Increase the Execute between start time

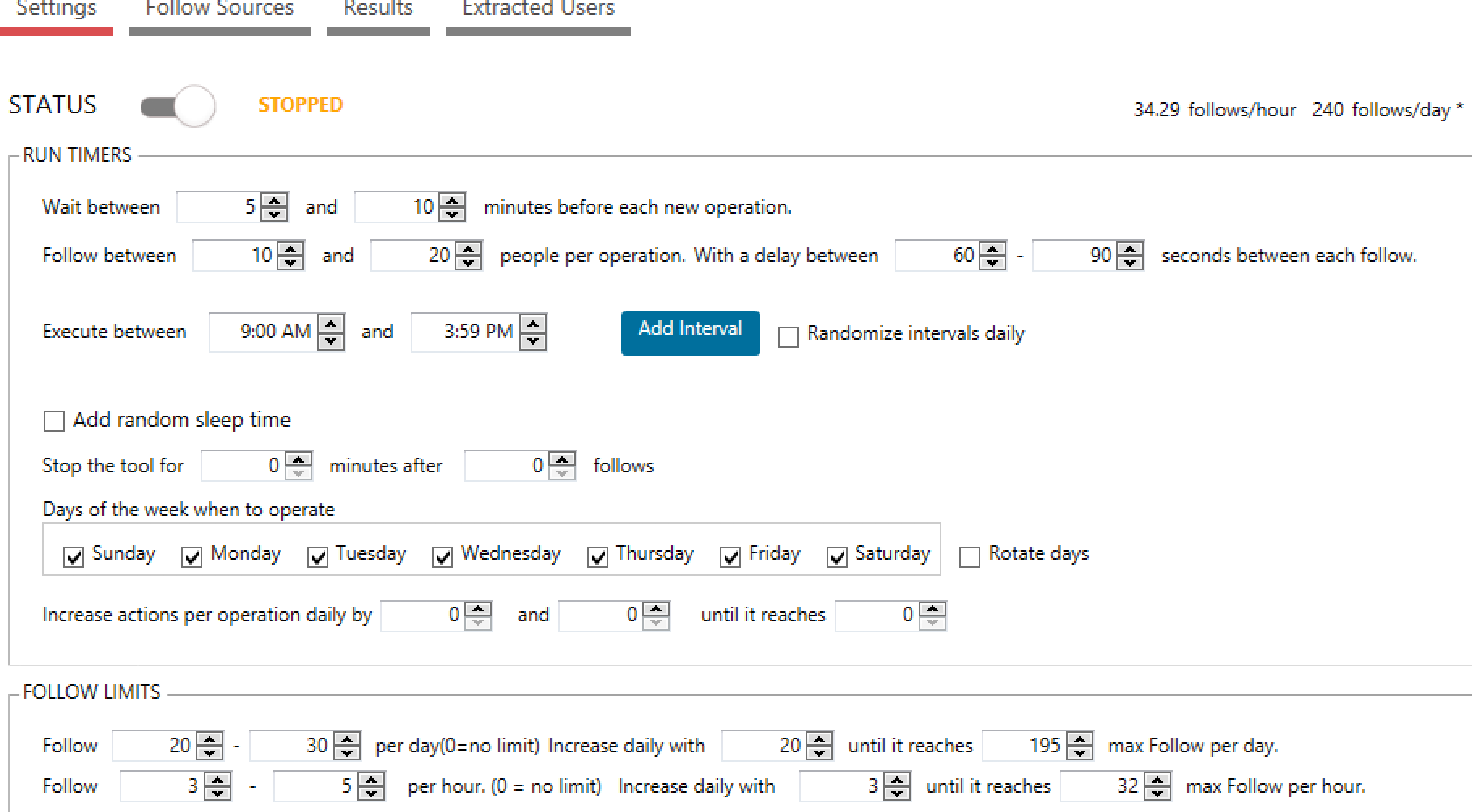click(x=331, y=324)
